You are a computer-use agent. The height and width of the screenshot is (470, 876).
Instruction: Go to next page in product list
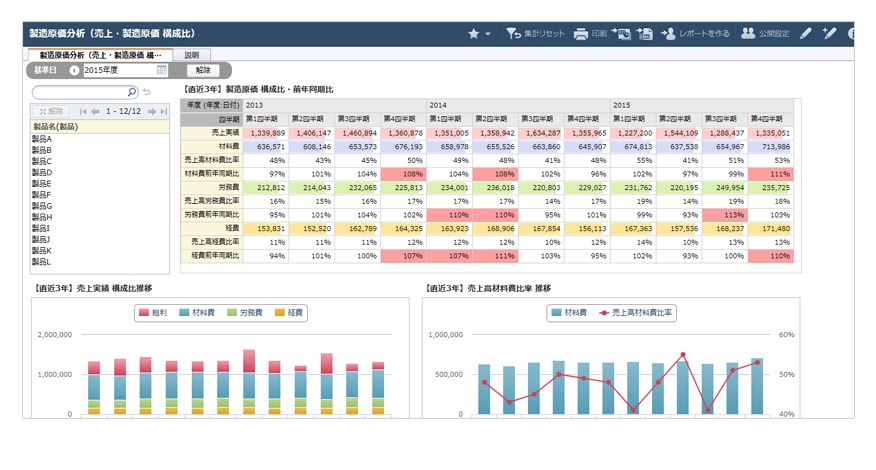pyautogui.click(x=151, y=111)
